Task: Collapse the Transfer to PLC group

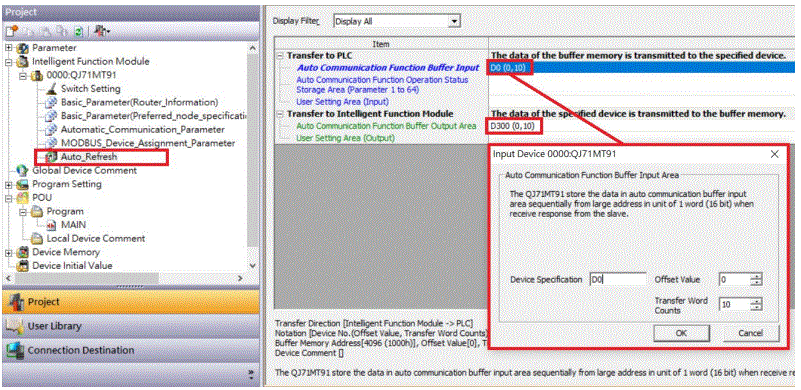Action: click(280, 56)
